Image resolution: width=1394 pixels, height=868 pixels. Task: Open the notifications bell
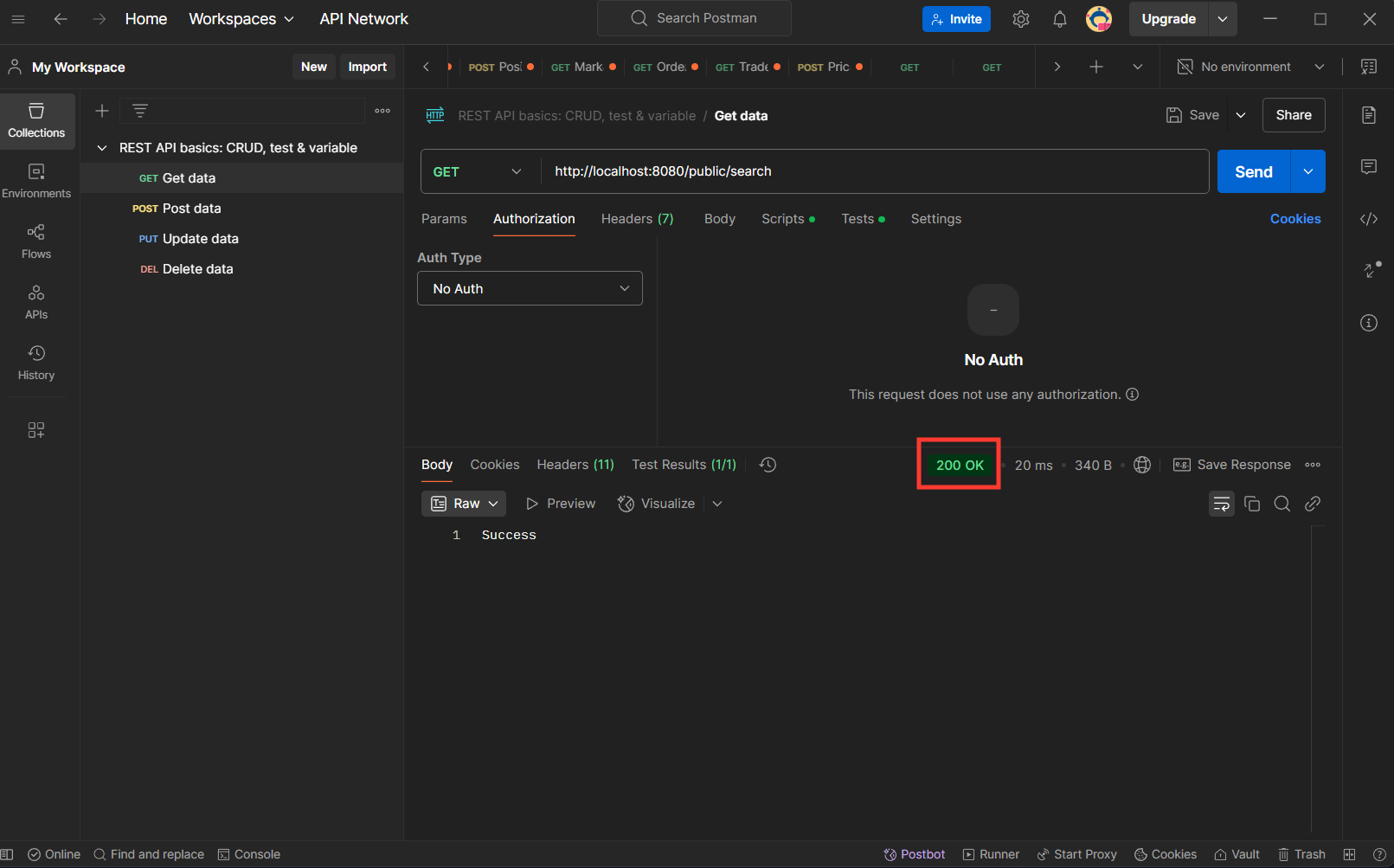[1060, 19]
